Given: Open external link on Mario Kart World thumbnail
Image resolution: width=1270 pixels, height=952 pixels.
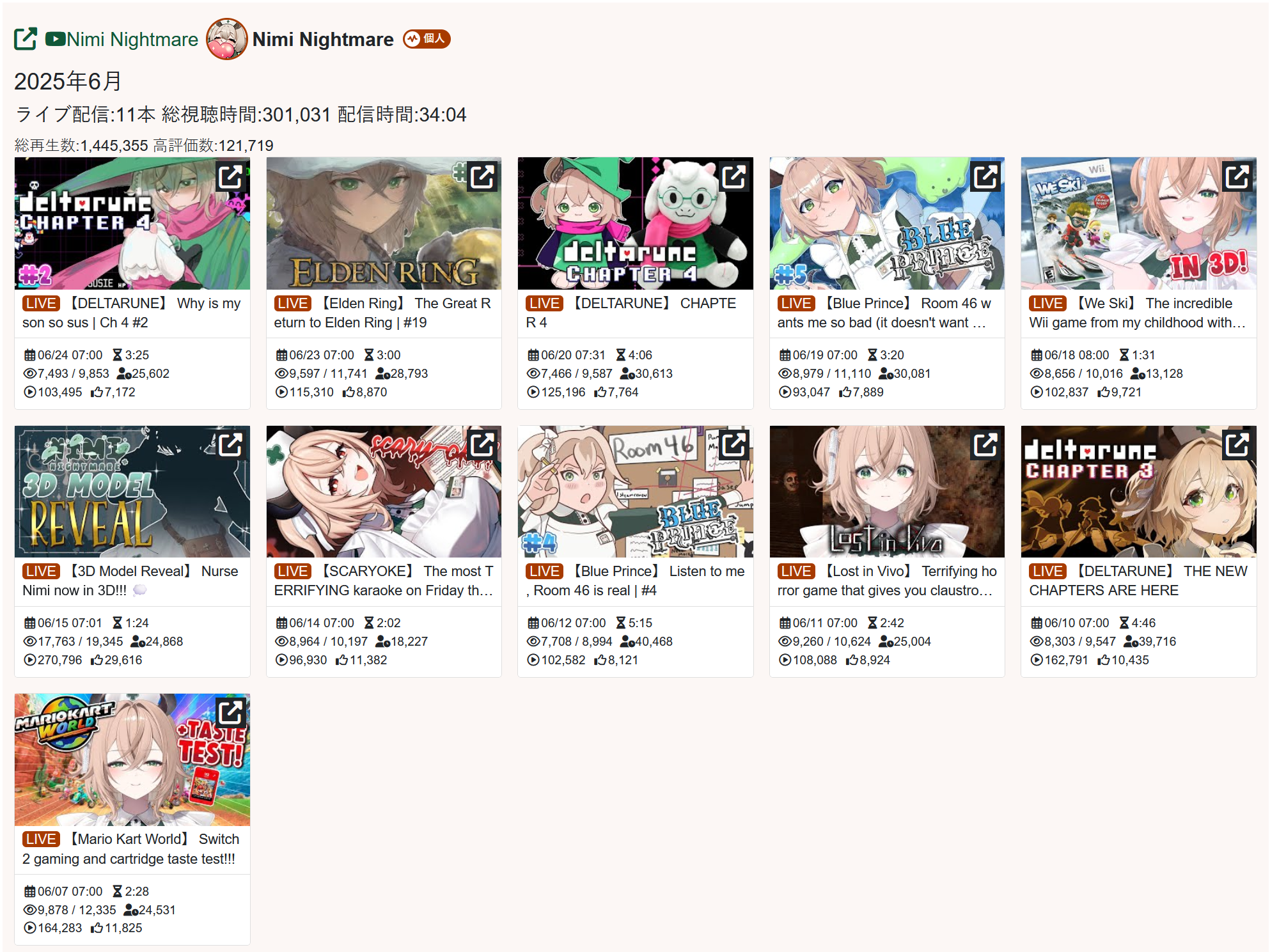Looking at the screenshot, I should [231, 712].
